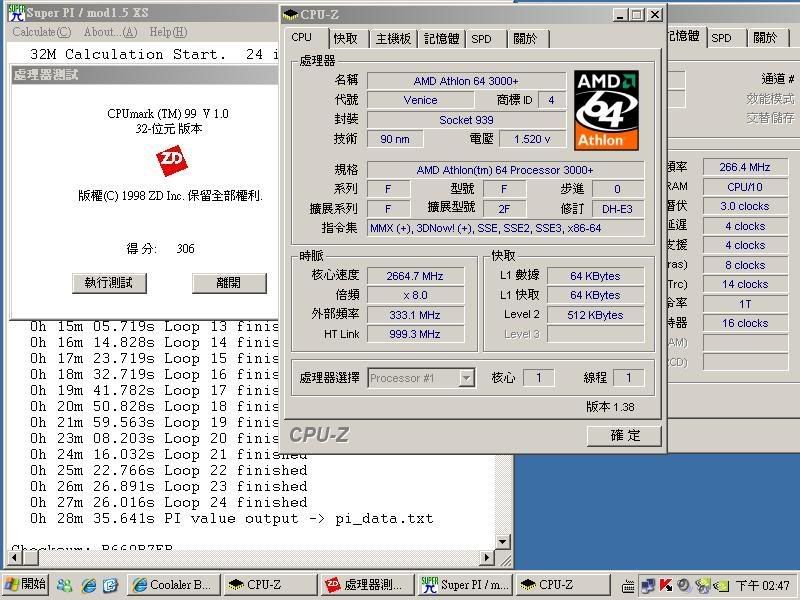
Task: Launch the messenger quick launch icon
Action: point(64,585)
